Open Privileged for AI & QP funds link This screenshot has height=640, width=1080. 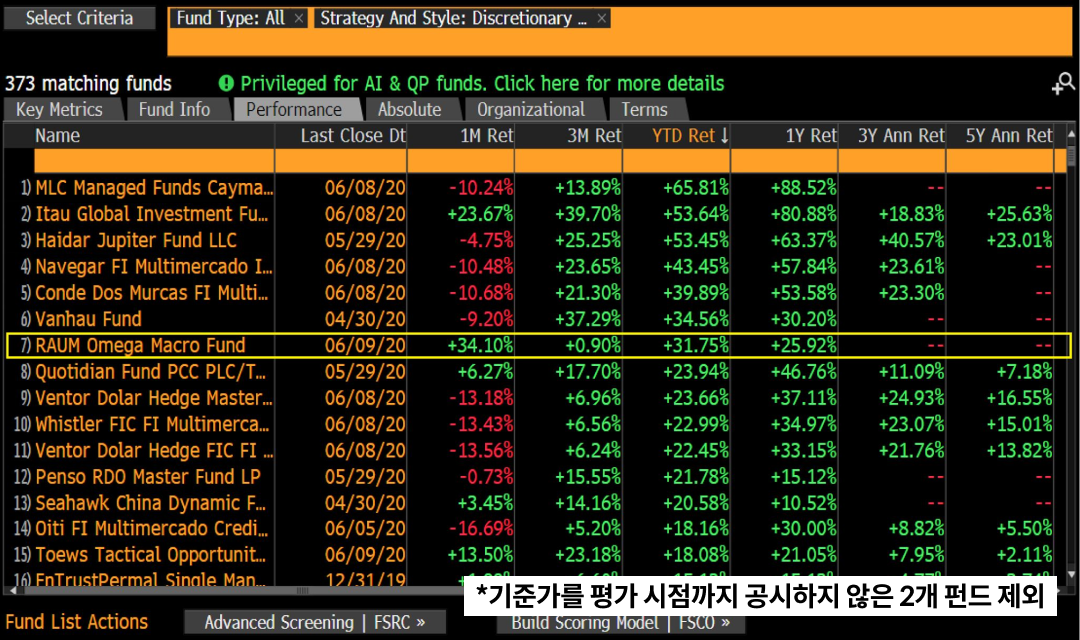click(x=482, y=83)
